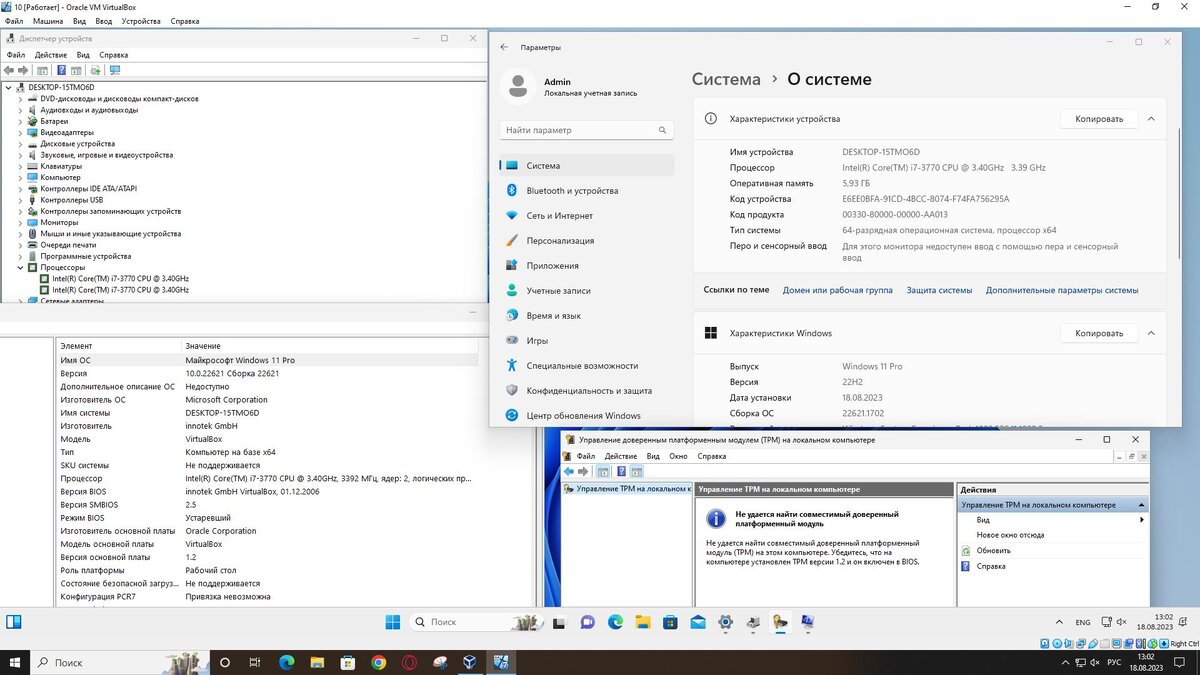Show hidden tray icons in guest taskbar
This screenshot has width=1200, height=675.
pyautogui.click(x=1057, y=622)
